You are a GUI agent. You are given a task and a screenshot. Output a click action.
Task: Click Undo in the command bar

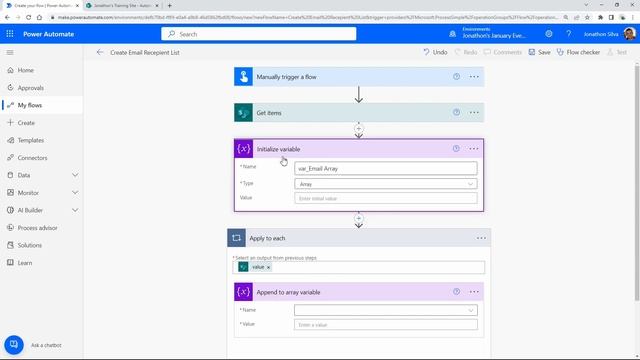tap(435, 52)
